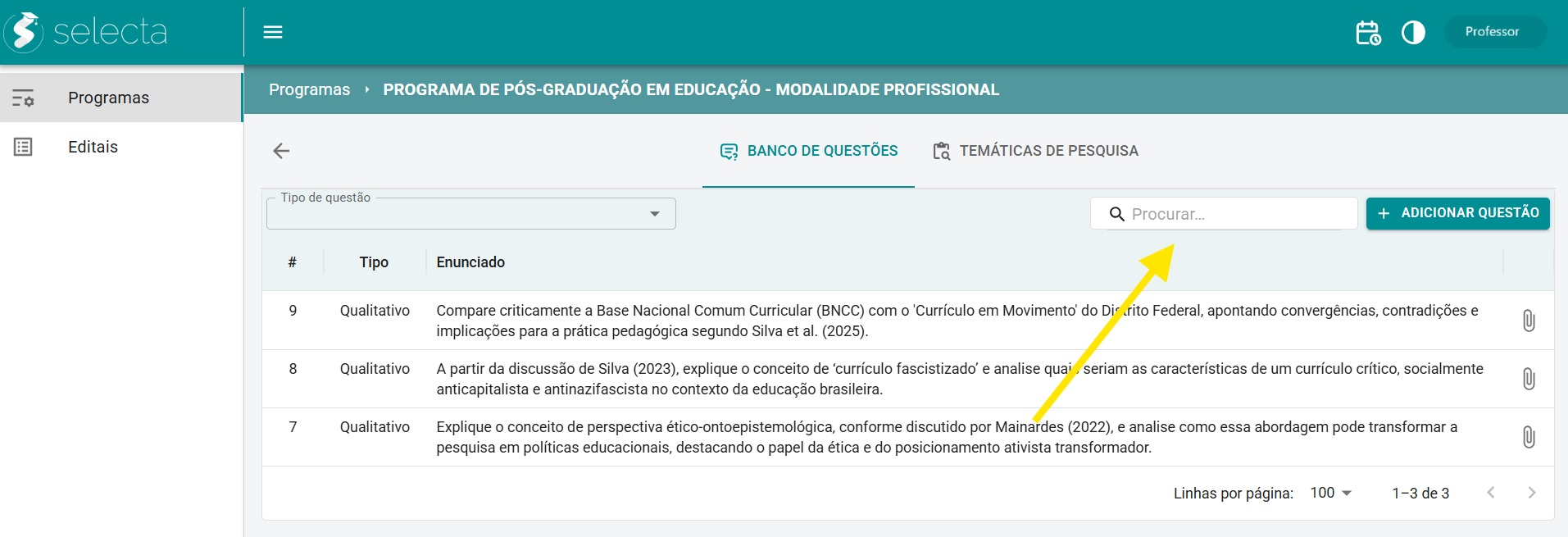
Task: Open attachment for question 7
Action: (x=1529, y=437)
